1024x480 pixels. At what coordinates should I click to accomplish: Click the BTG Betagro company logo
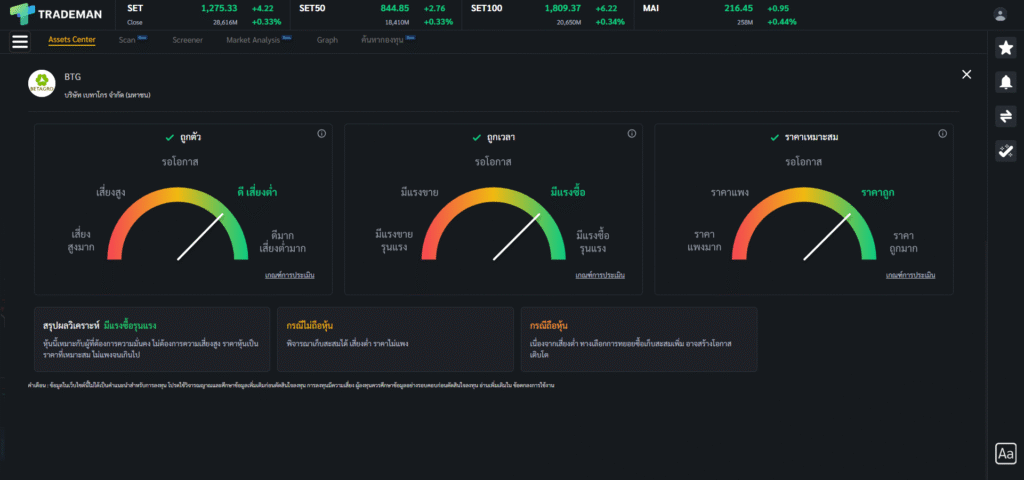42,83
